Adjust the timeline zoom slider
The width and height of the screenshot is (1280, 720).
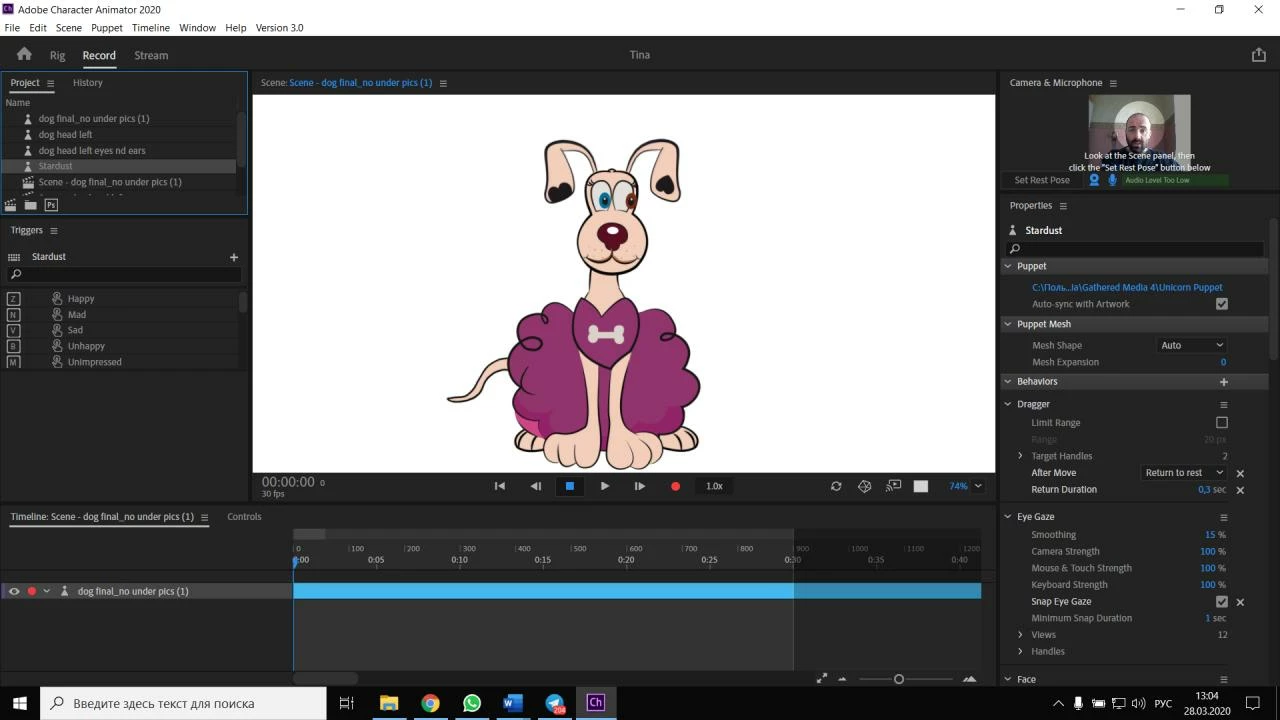(899, 679)
